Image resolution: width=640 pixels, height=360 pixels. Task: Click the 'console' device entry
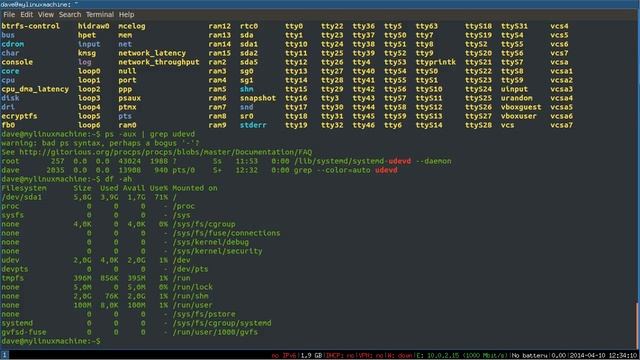(17, 62)
